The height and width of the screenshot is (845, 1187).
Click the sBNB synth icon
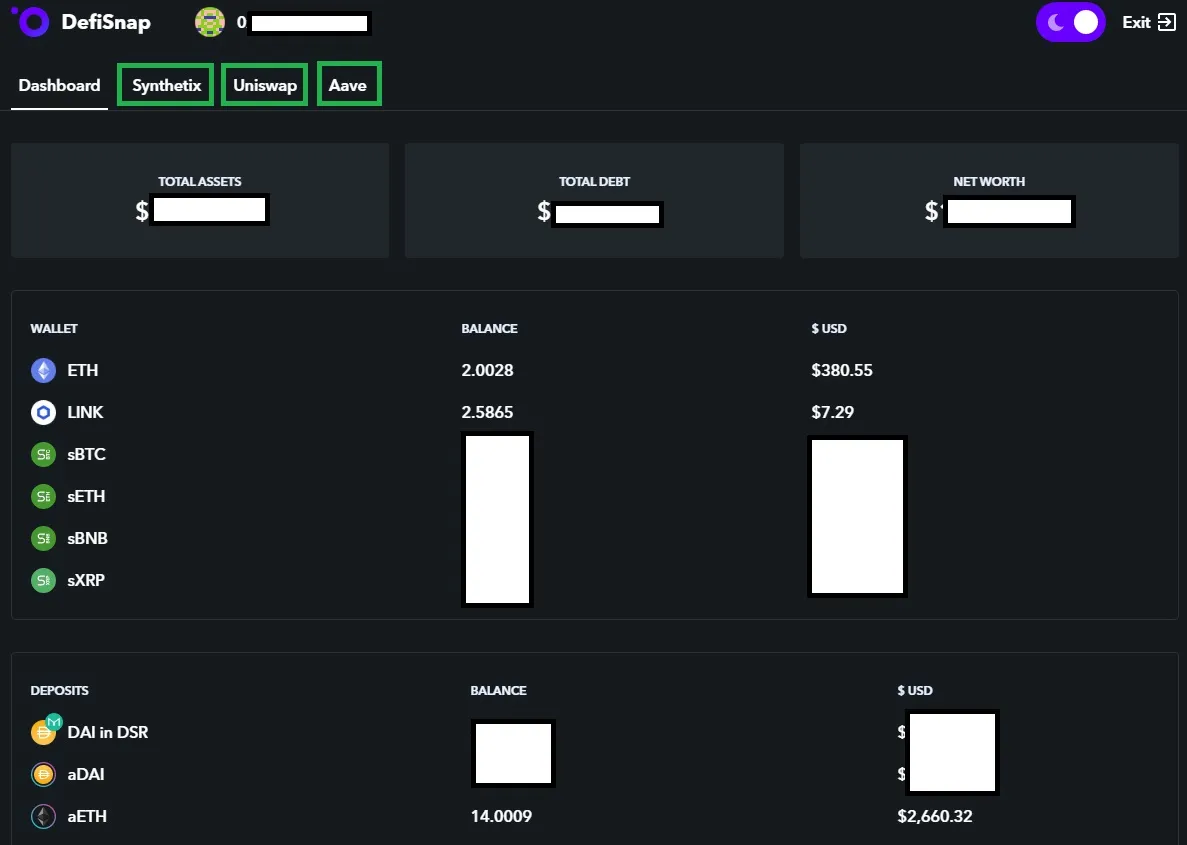43,538
